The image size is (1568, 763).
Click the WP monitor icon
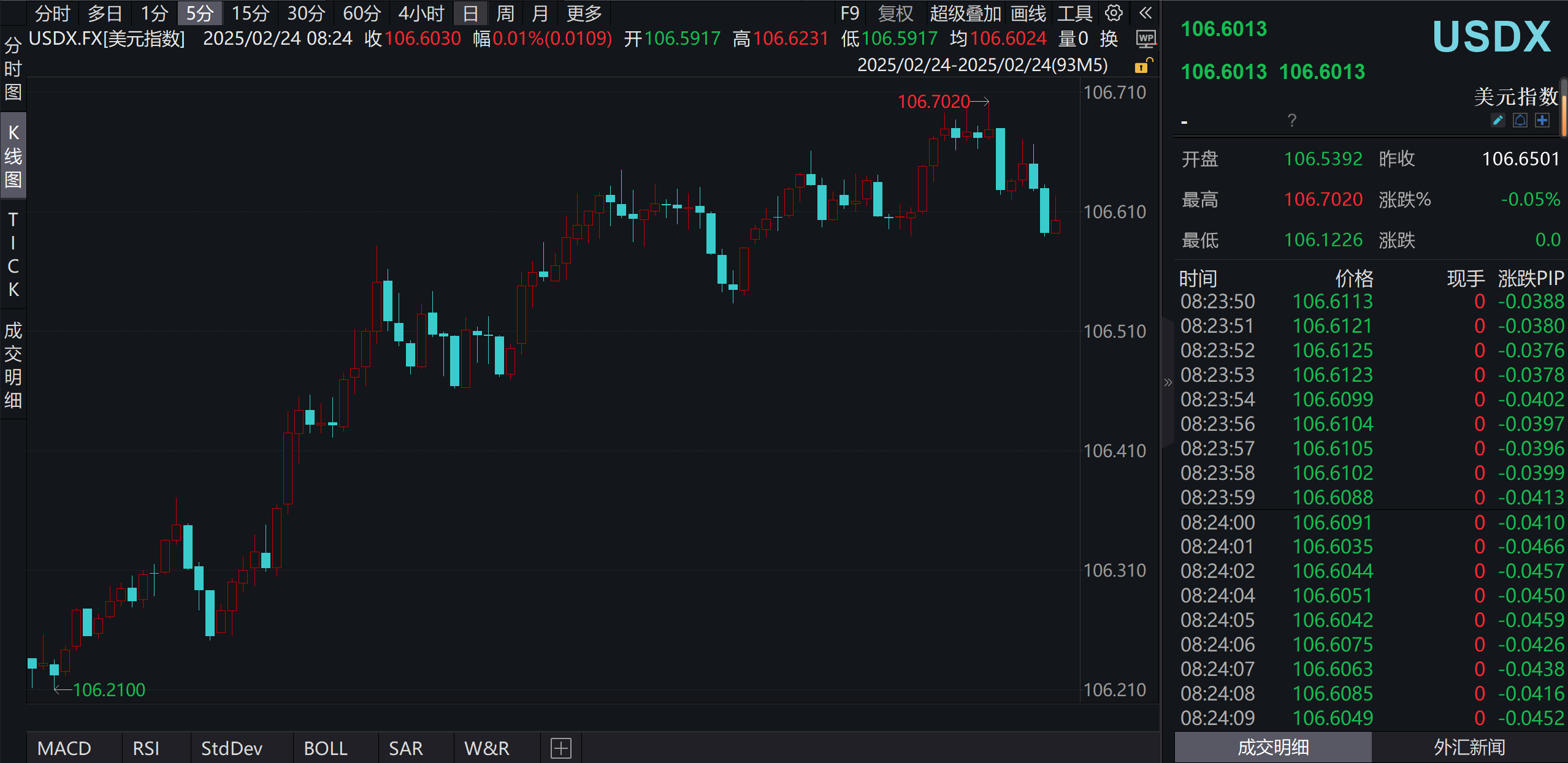1145,39
